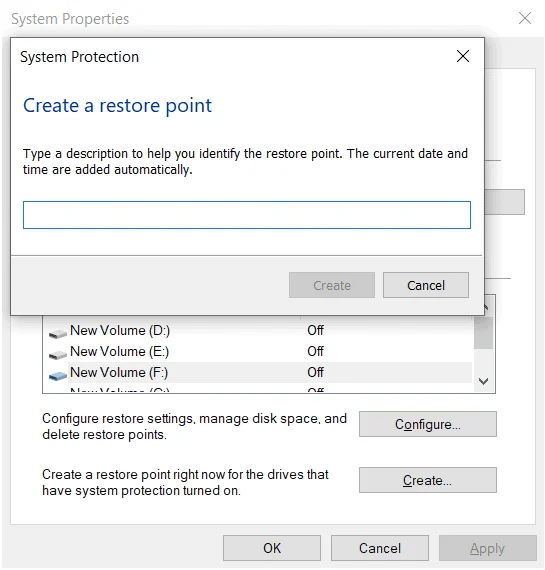
Task: Click the drive list scrollbar thumb
Action: click(x=484, y=333)
